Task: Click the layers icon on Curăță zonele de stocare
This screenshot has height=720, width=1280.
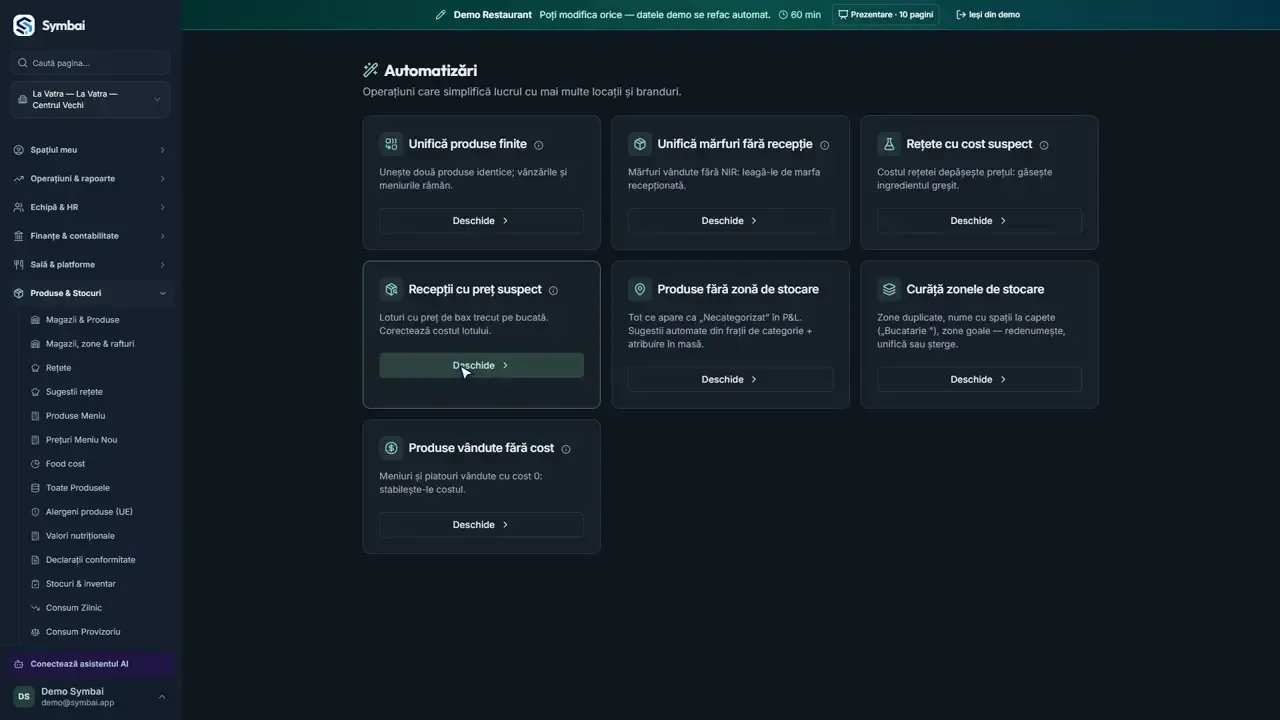Action: [889, 289]
